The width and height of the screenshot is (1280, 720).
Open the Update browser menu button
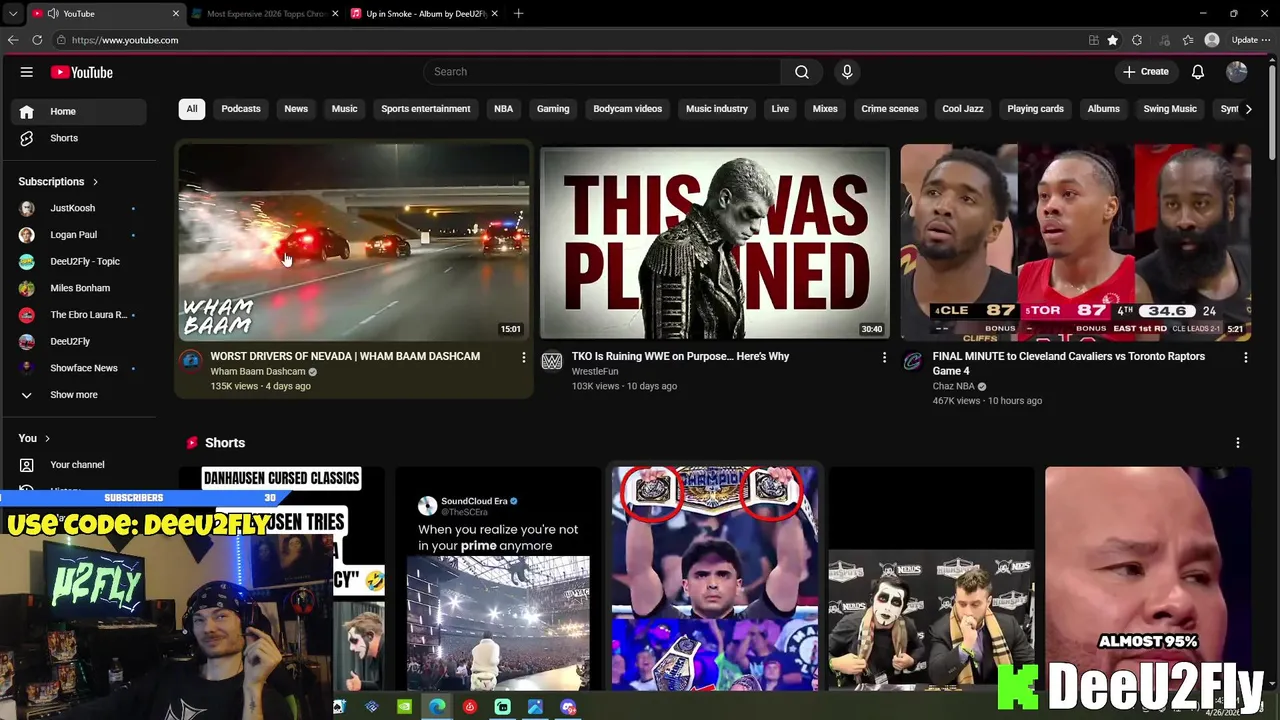(x=1252, y=40)
